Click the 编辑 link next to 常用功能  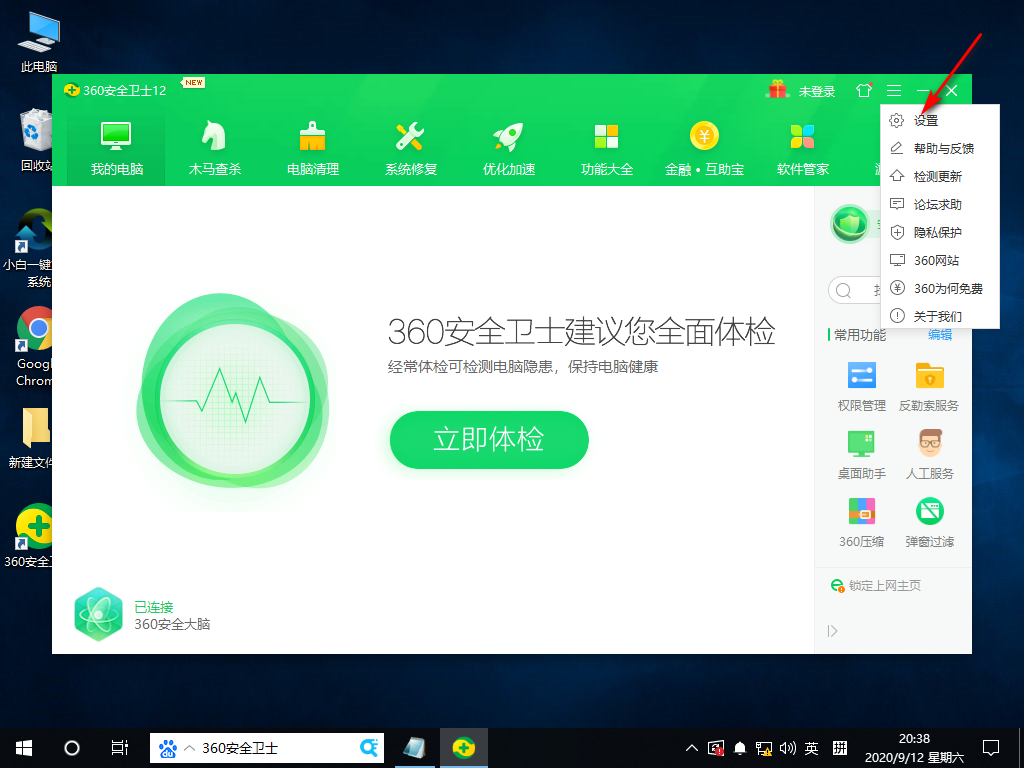939,335
